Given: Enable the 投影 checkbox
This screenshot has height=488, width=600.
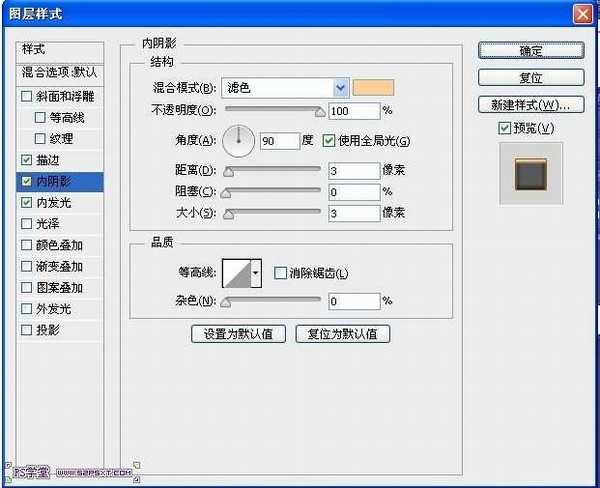Looking at the screenshot, I should point(26,329).
